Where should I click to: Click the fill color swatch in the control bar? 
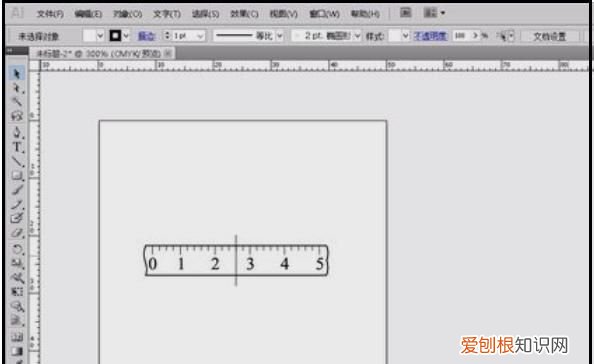click(x=89, y=36)
